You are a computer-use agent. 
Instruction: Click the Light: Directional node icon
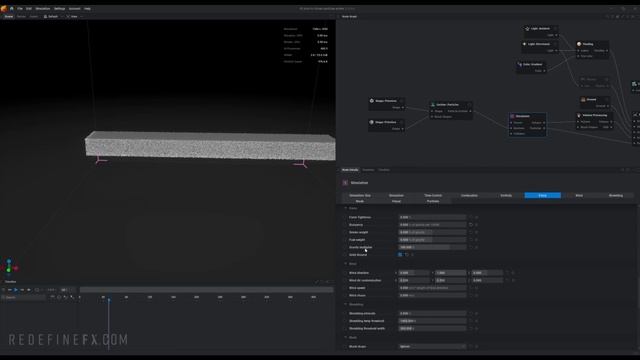point(524,44)
